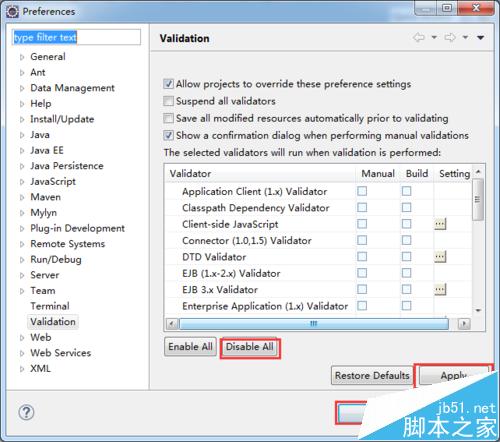Open the page view menu dropdown

[480, 37]
